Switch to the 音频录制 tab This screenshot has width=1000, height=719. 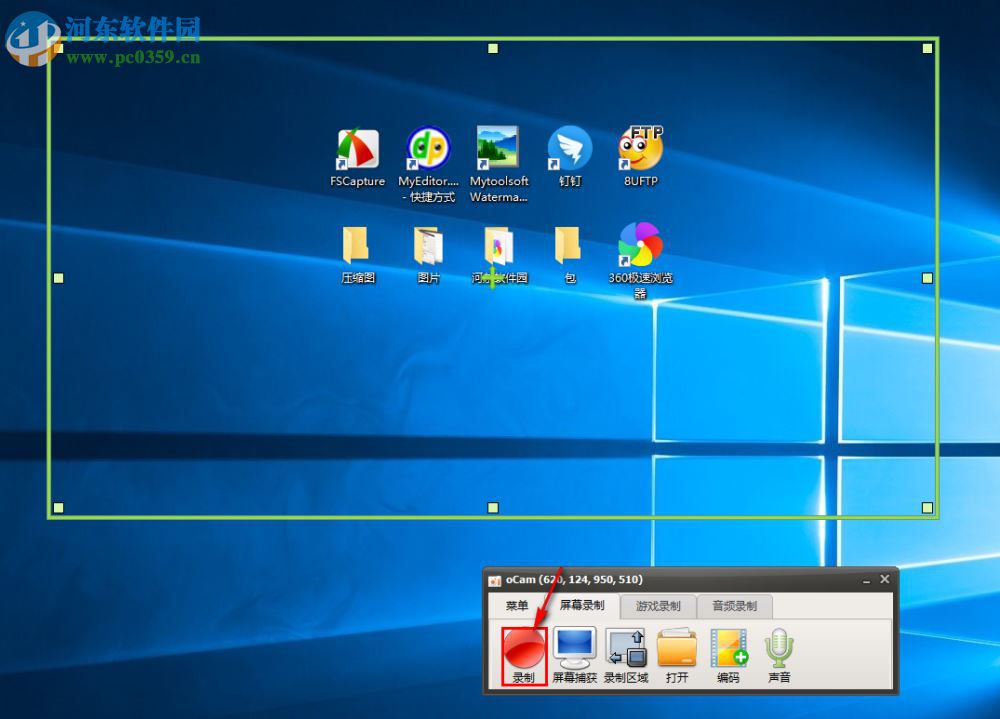coord(734,606)
